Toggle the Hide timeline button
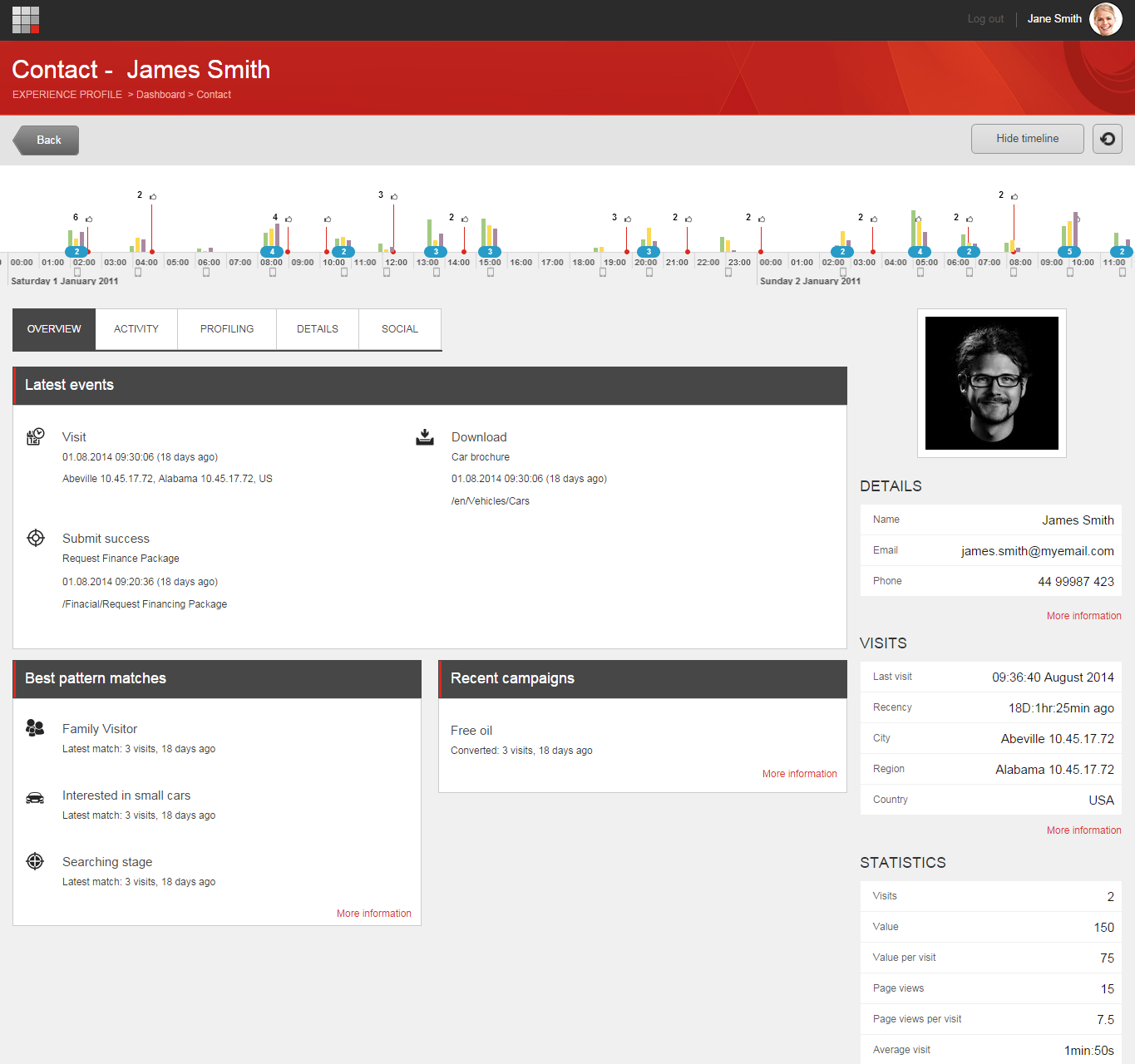1135x1064 pixels. (1027, 139)
